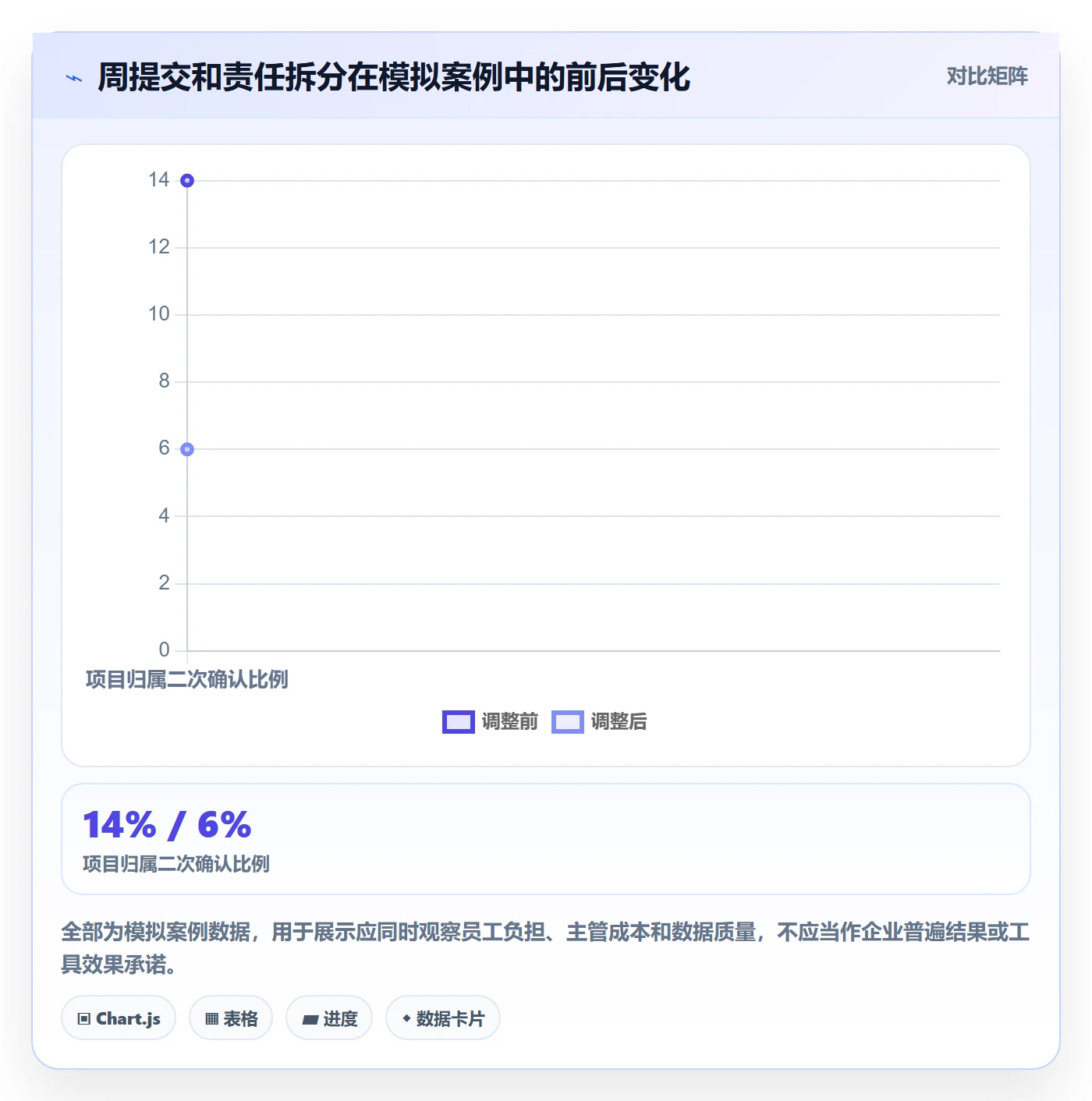Click the 表格 tag chip
1092x1101 pixels.
[x=231, y=1018]
